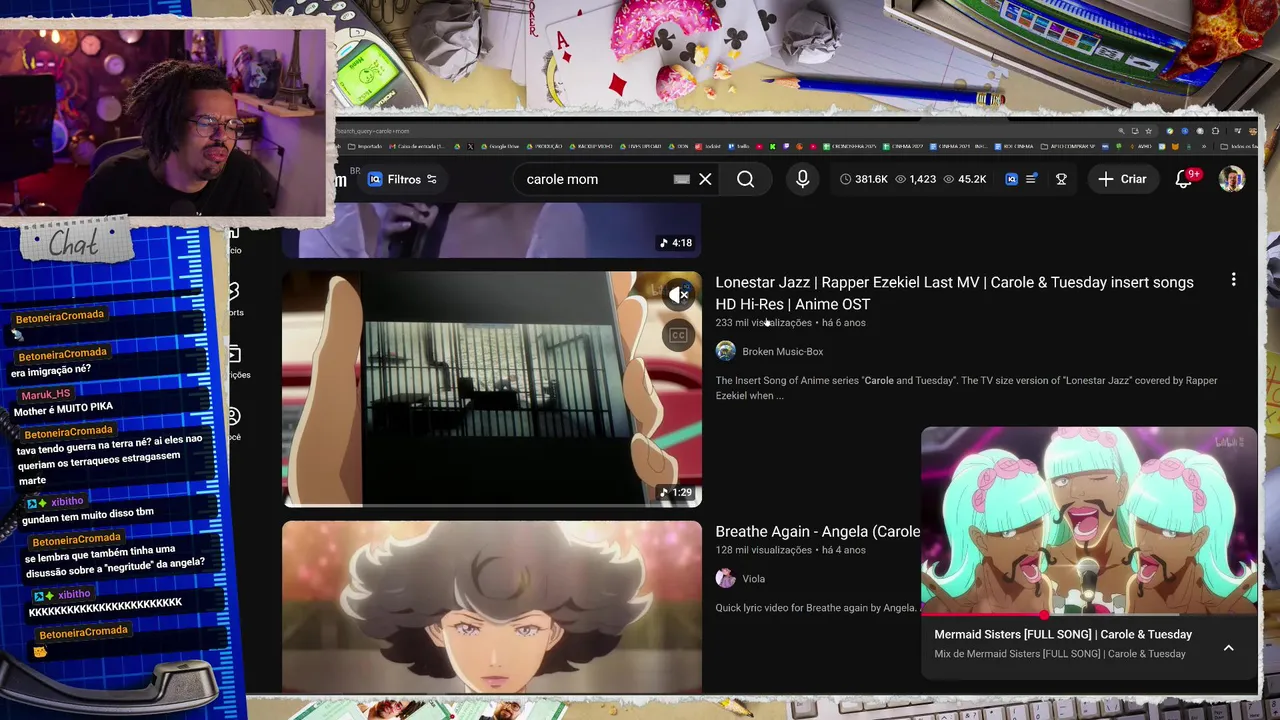Open the Caixa de entrada bookmark
Viewport: 1280px width, 720px height.
(x=416, y=147)
